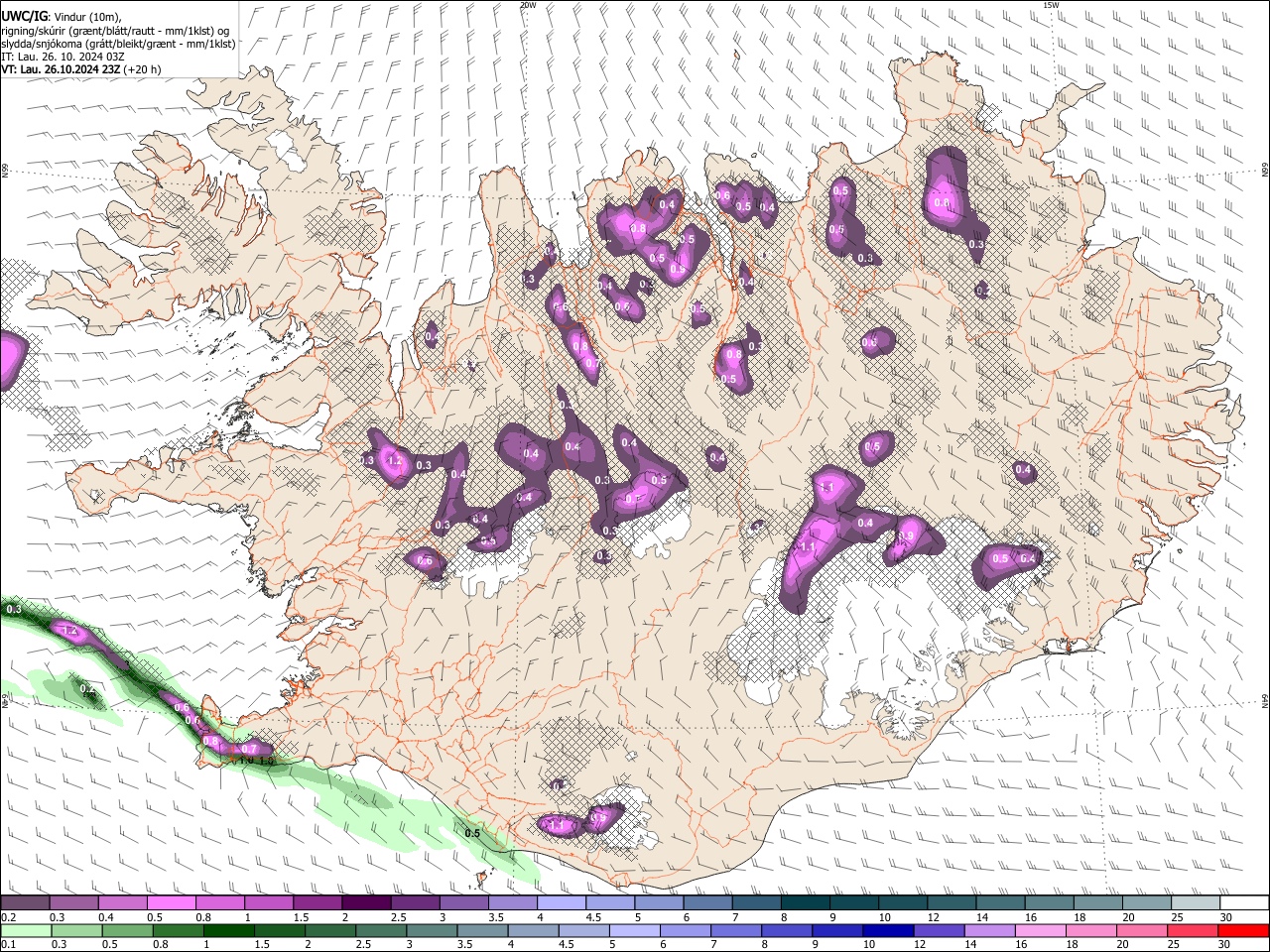Click the '0.9' snow value label on the map
This screenshot has width=1270, height=952.
(905, 536)
